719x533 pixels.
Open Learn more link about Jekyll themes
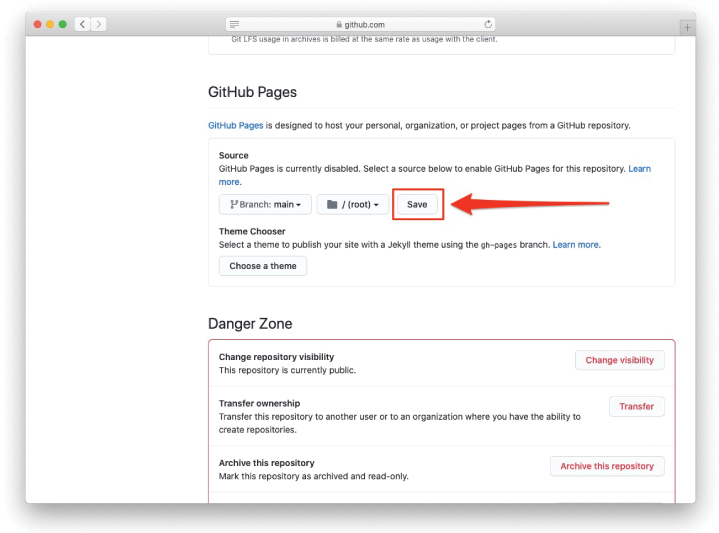click(x=576, y=244)
